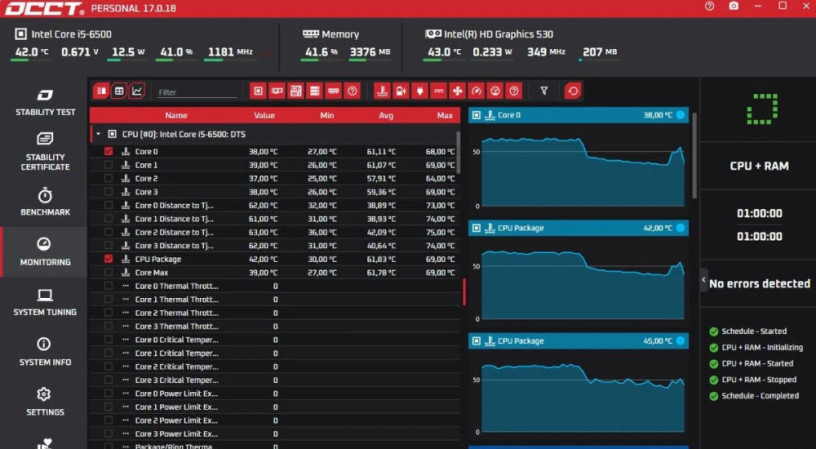Click the Filter text field
The width and height of the screenshot is (816, 449).
(197, 92)
